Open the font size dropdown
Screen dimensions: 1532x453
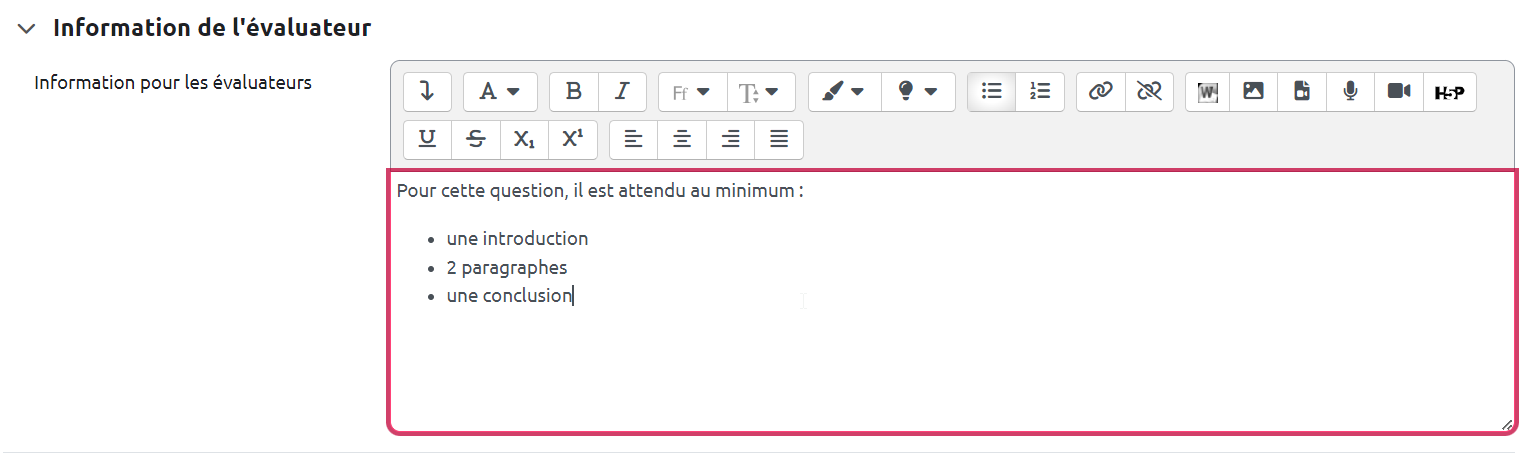760,92
